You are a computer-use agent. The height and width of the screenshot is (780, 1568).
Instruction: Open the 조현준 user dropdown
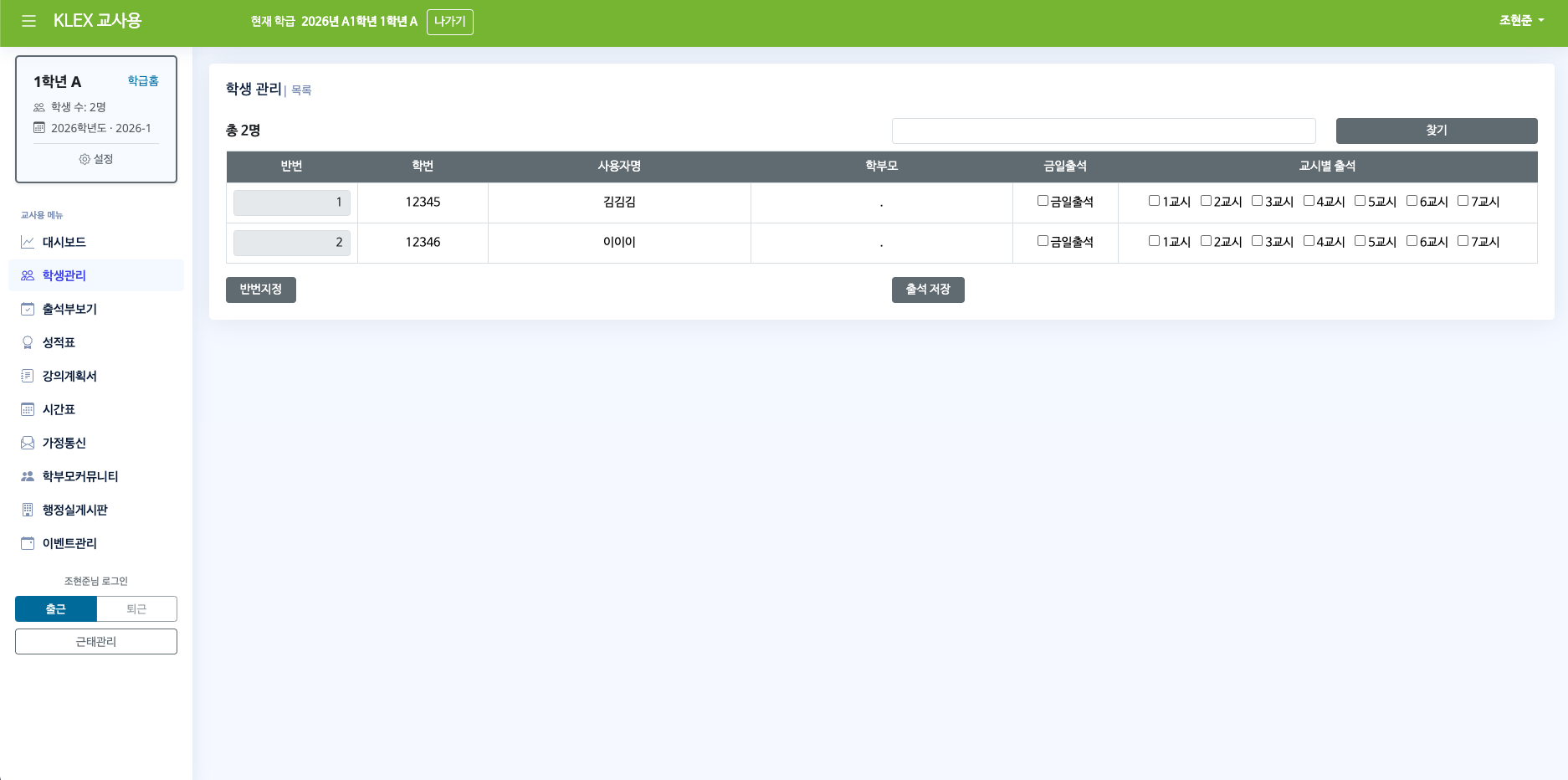coord(1521,21)
